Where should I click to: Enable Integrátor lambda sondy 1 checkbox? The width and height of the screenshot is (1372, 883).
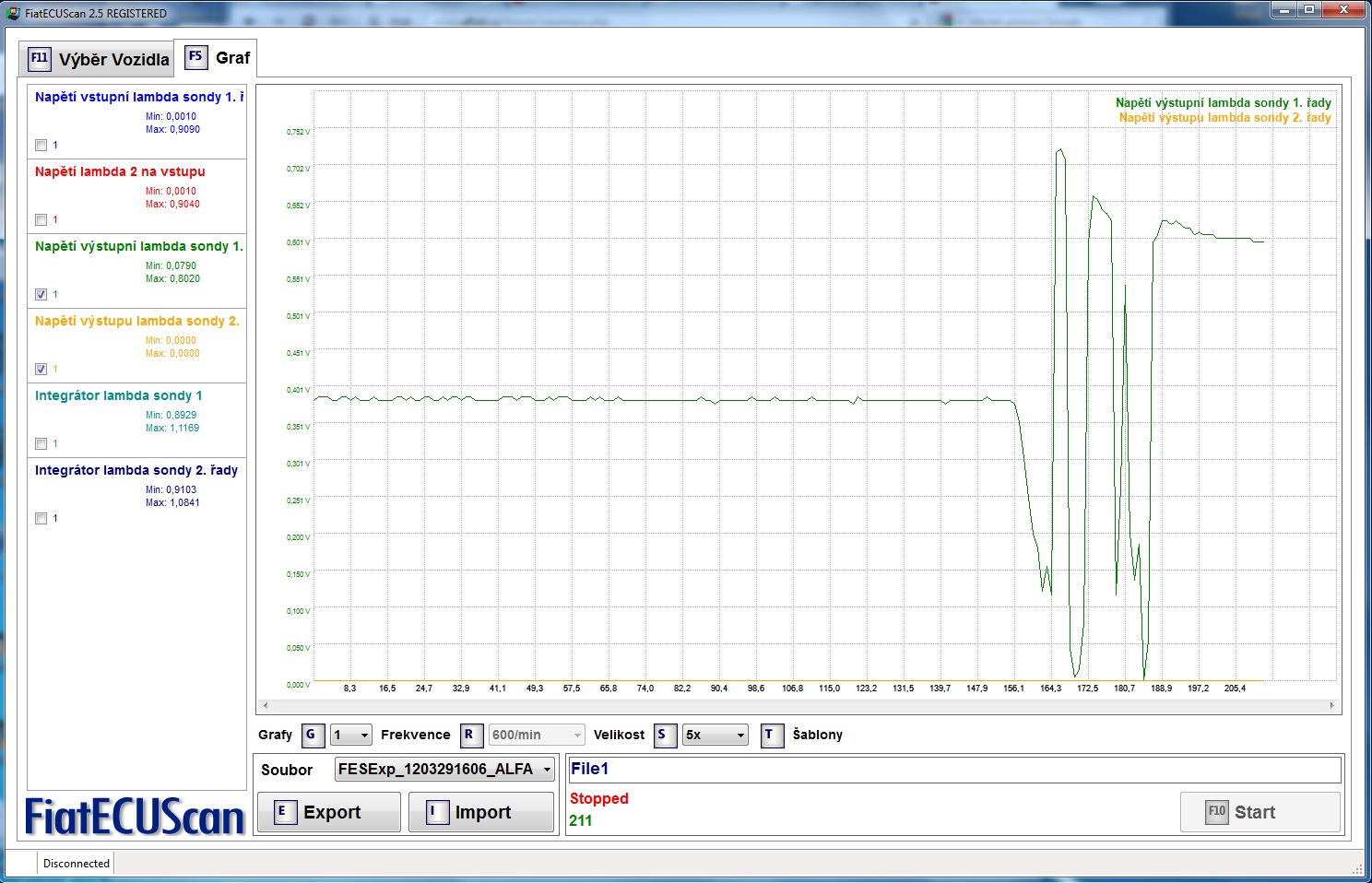point(41,443)
